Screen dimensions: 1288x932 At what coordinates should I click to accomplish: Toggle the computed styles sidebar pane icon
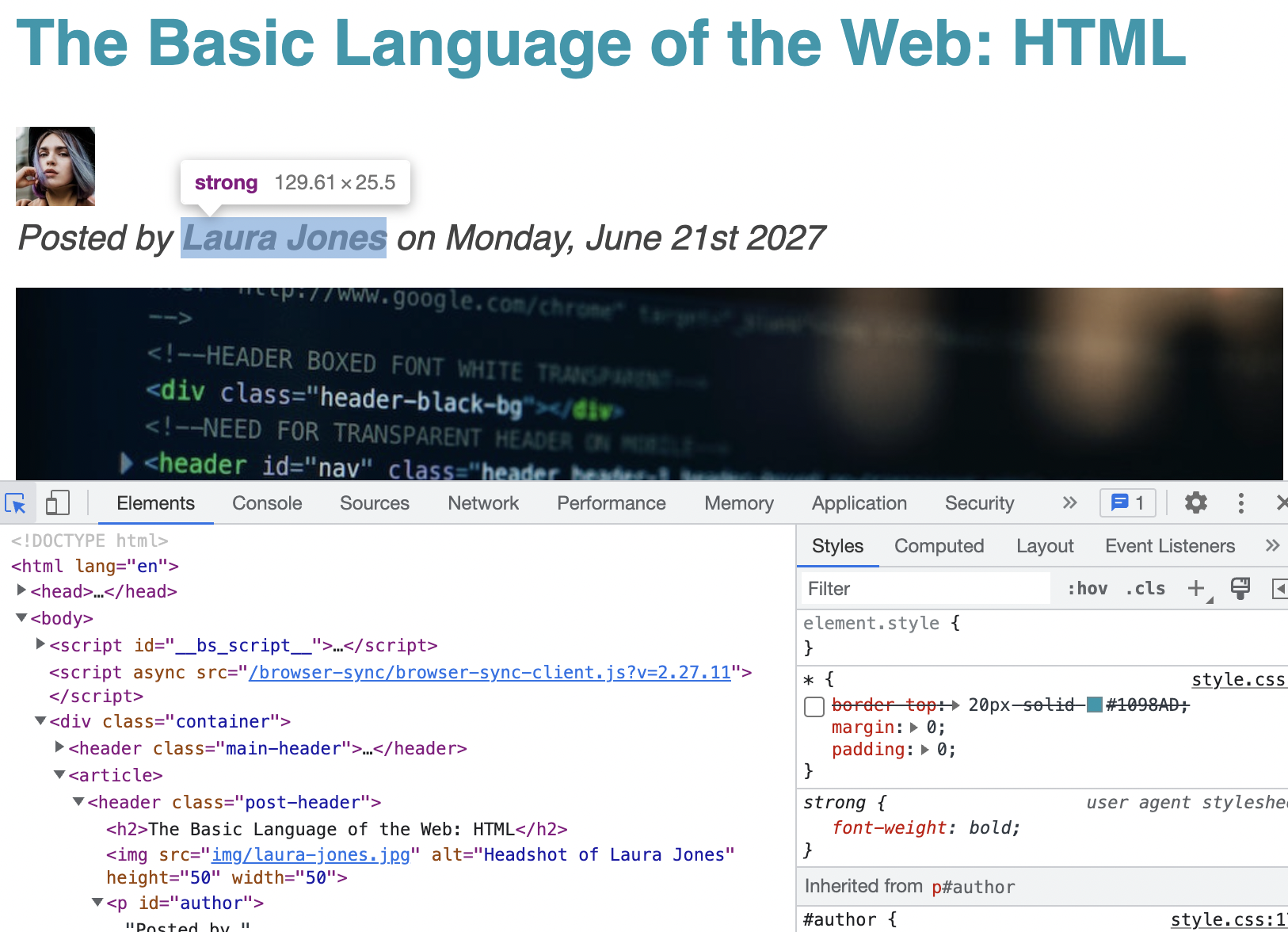pyautogui.click(x=1279, y=589)
